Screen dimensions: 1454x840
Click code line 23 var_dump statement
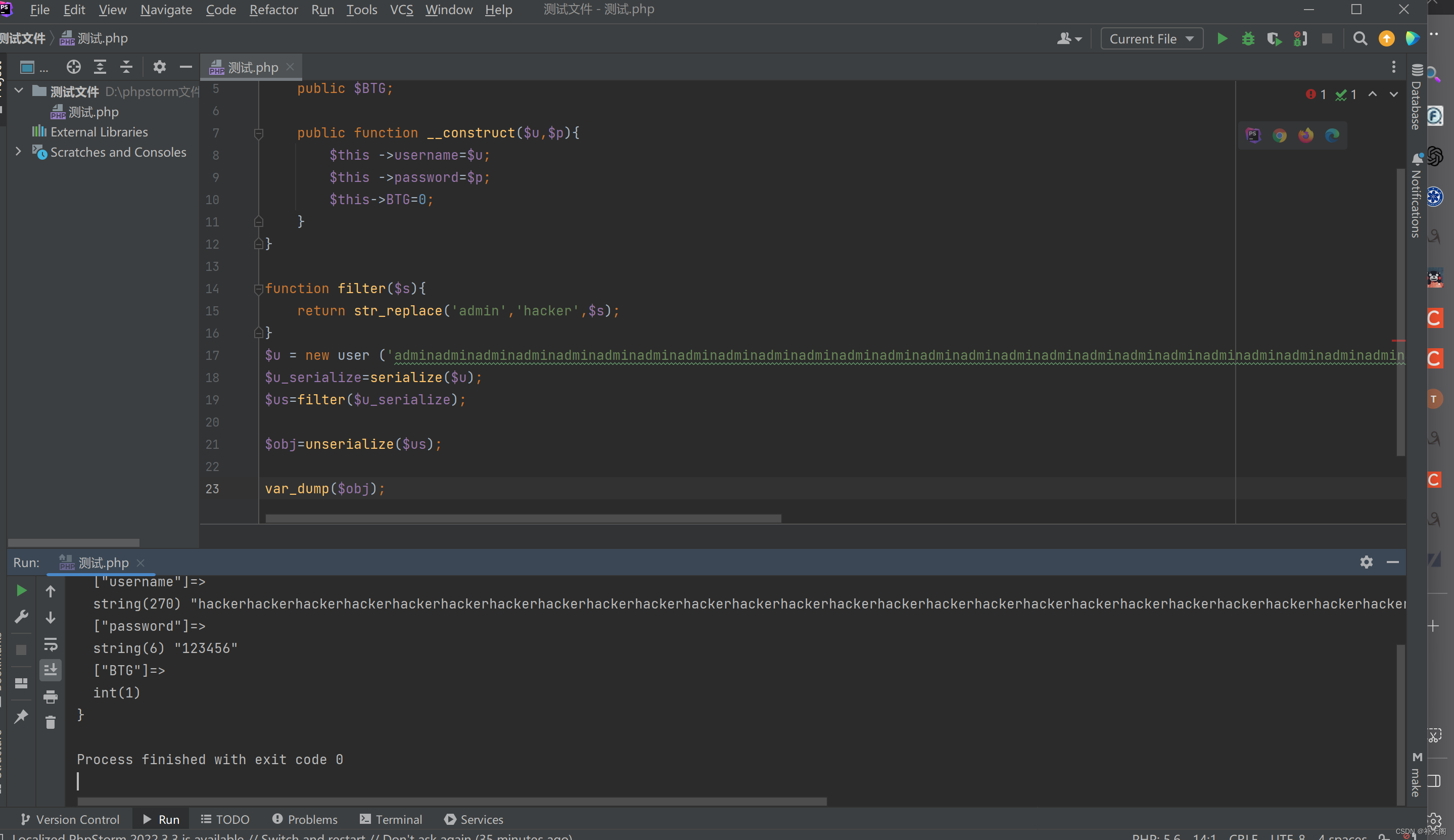[x=325, y=489]
